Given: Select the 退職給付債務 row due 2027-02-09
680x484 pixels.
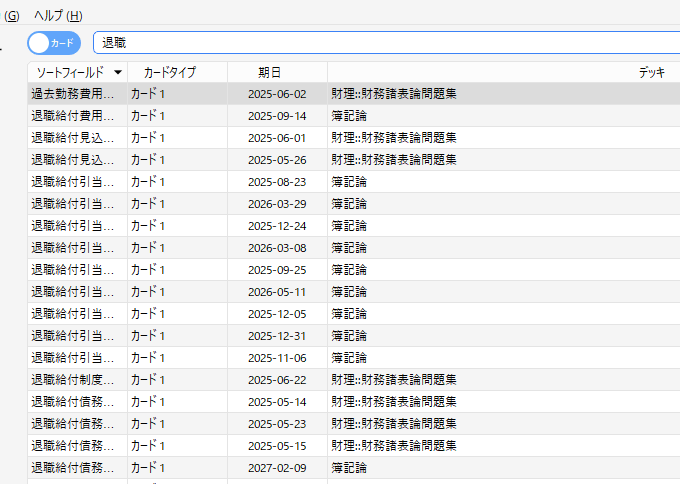Looking at the screenshot, I should coord(72,468).
